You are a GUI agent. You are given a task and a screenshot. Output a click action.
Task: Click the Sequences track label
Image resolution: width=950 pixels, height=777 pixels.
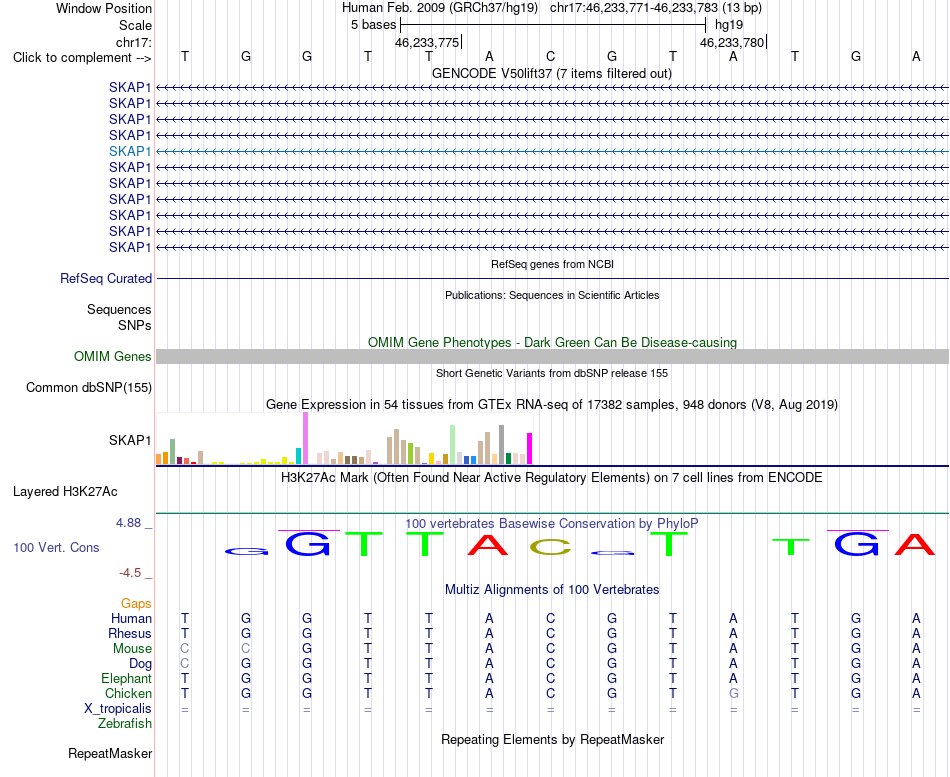click(119, 309)
